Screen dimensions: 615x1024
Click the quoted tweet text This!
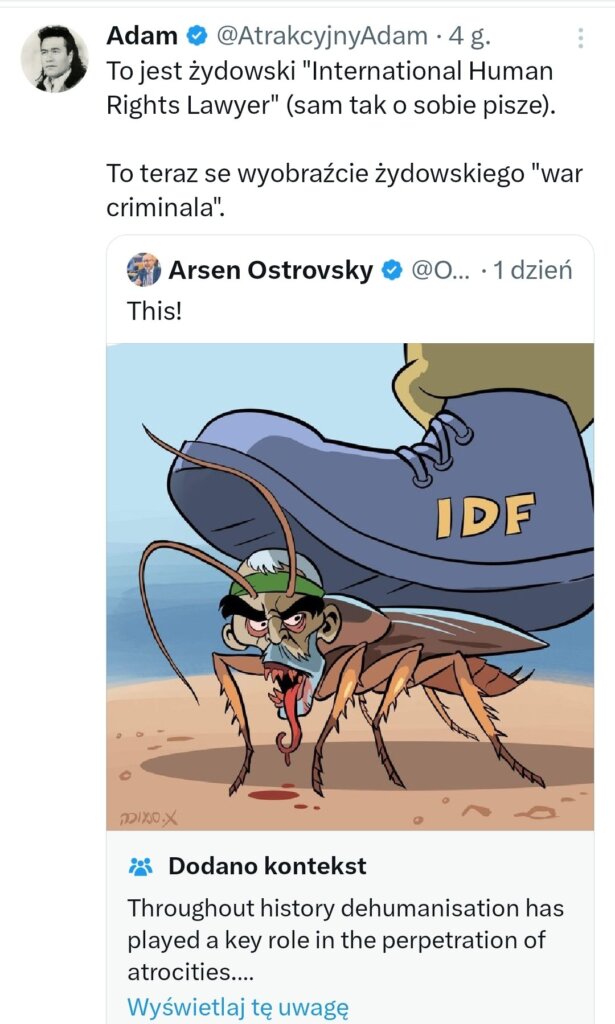tap(154, 311)
